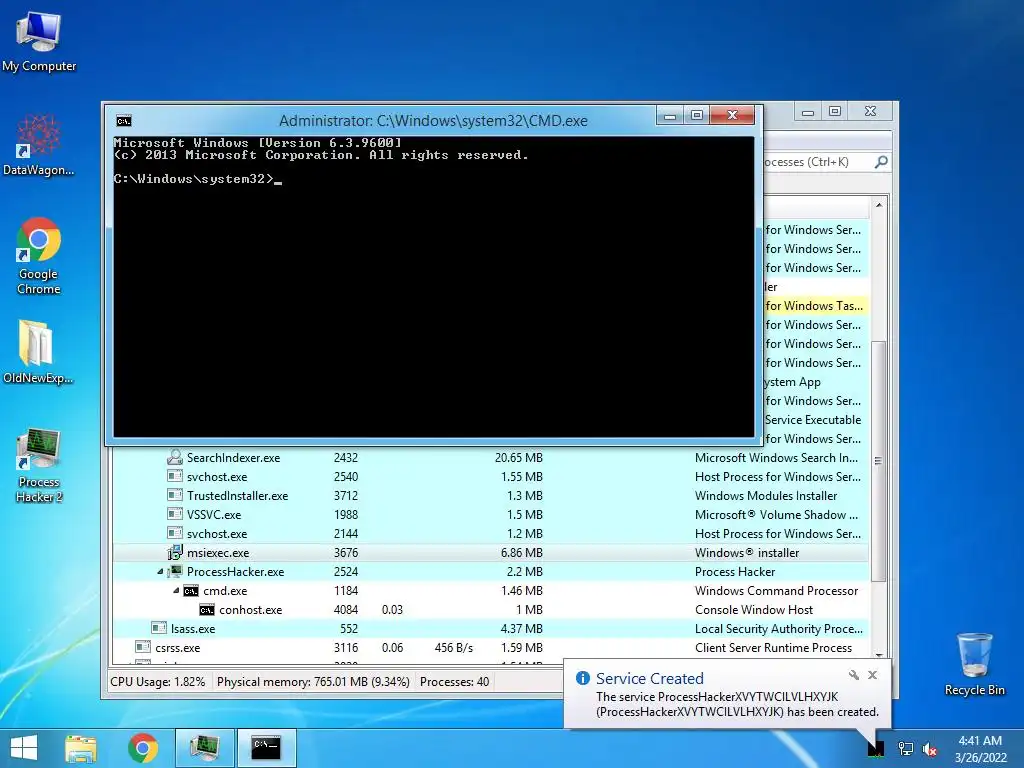Click the process list vertical scrollbar thumb
This screenshot has height=768, width=1024.
[879, 461]
